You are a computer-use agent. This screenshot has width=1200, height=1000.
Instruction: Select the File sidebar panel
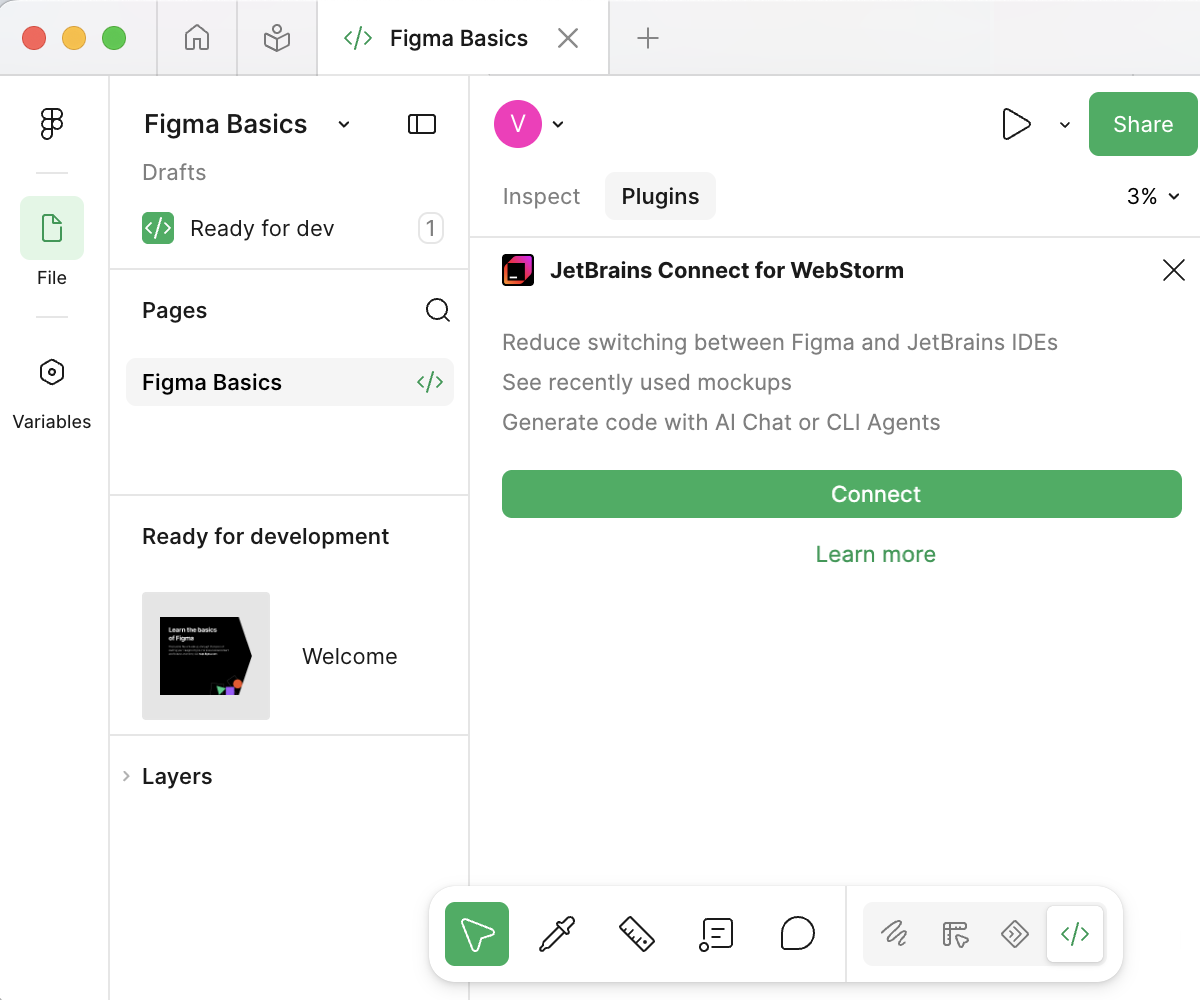(x=52, y=241)
